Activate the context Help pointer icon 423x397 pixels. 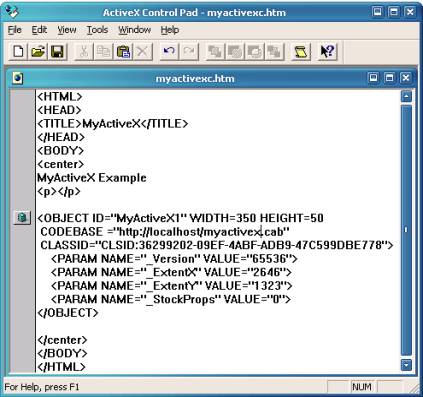click(327, 52)
